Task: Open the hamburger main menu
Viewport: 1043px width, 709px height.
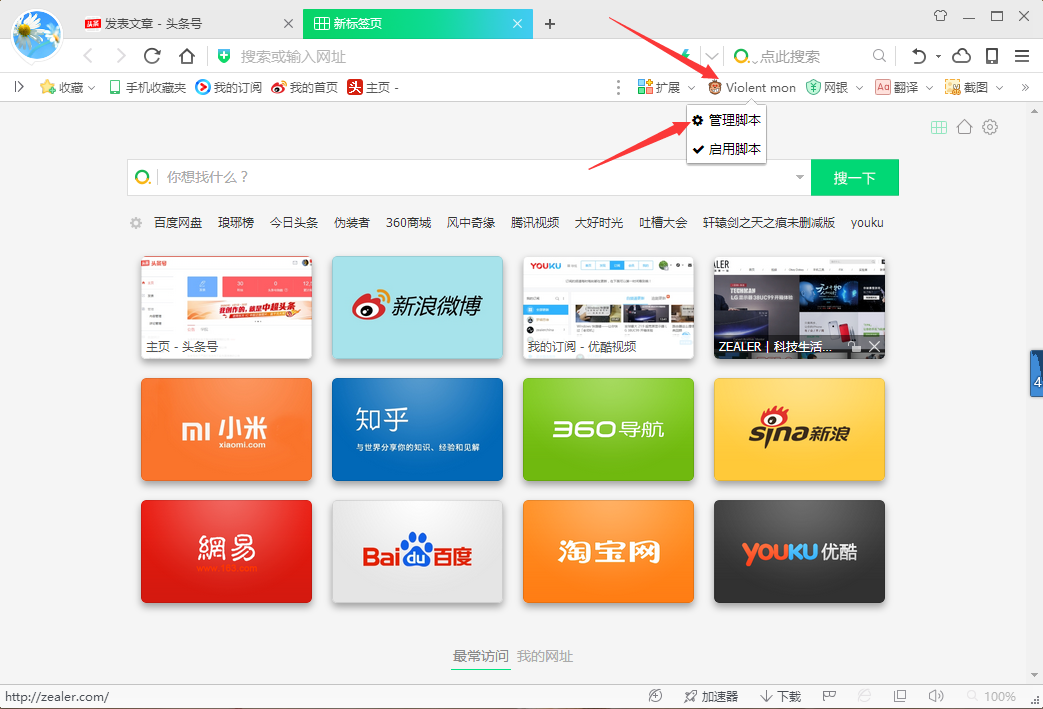Action: coord(1022,56)
